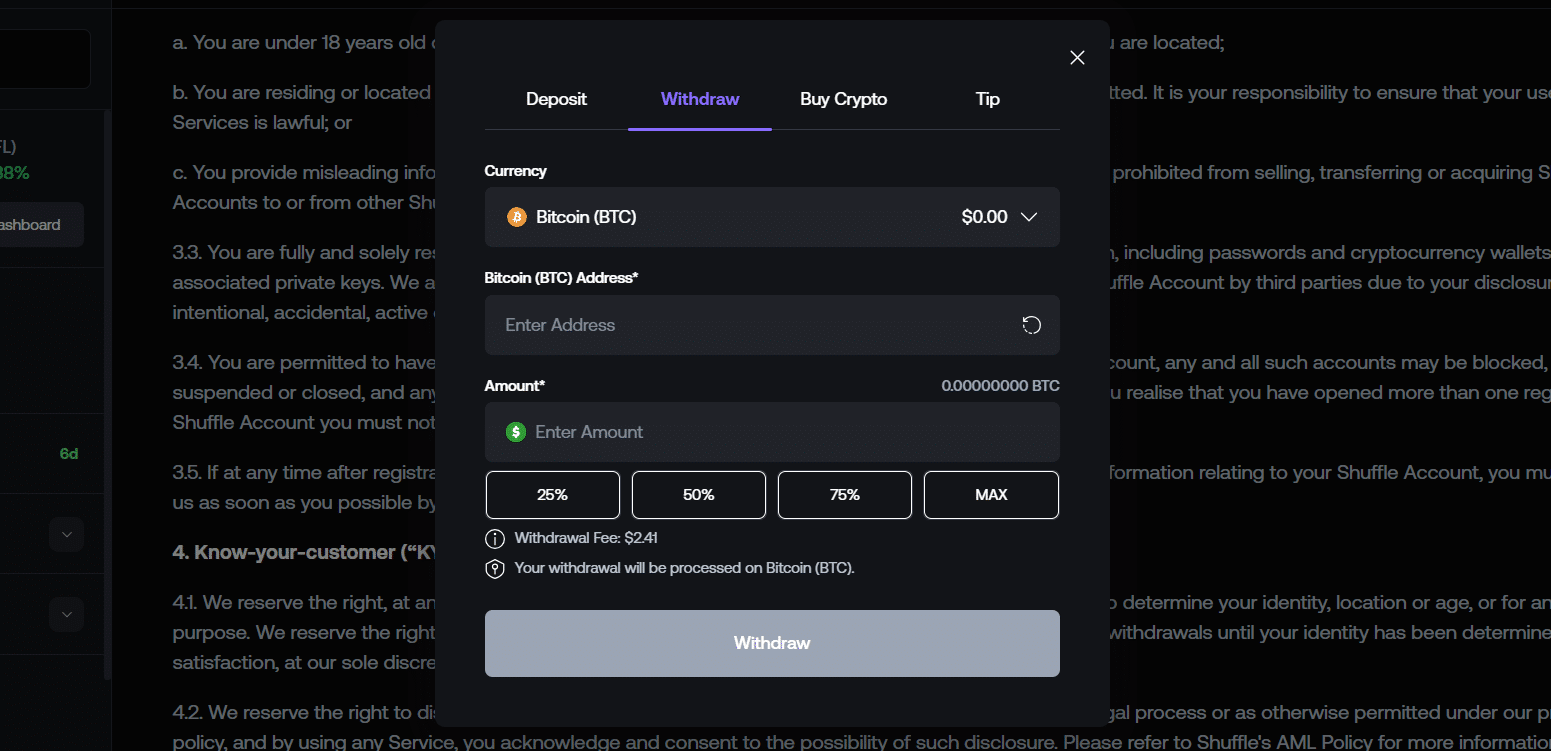1551x751 pixels.
Task: Open the Buy Crypto tab
Action: click(843, 99)
